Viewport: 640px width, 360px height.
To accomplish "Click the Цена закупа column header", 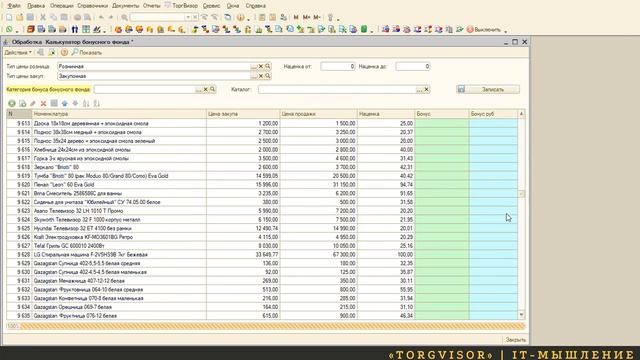I will [x=243, y=114].
